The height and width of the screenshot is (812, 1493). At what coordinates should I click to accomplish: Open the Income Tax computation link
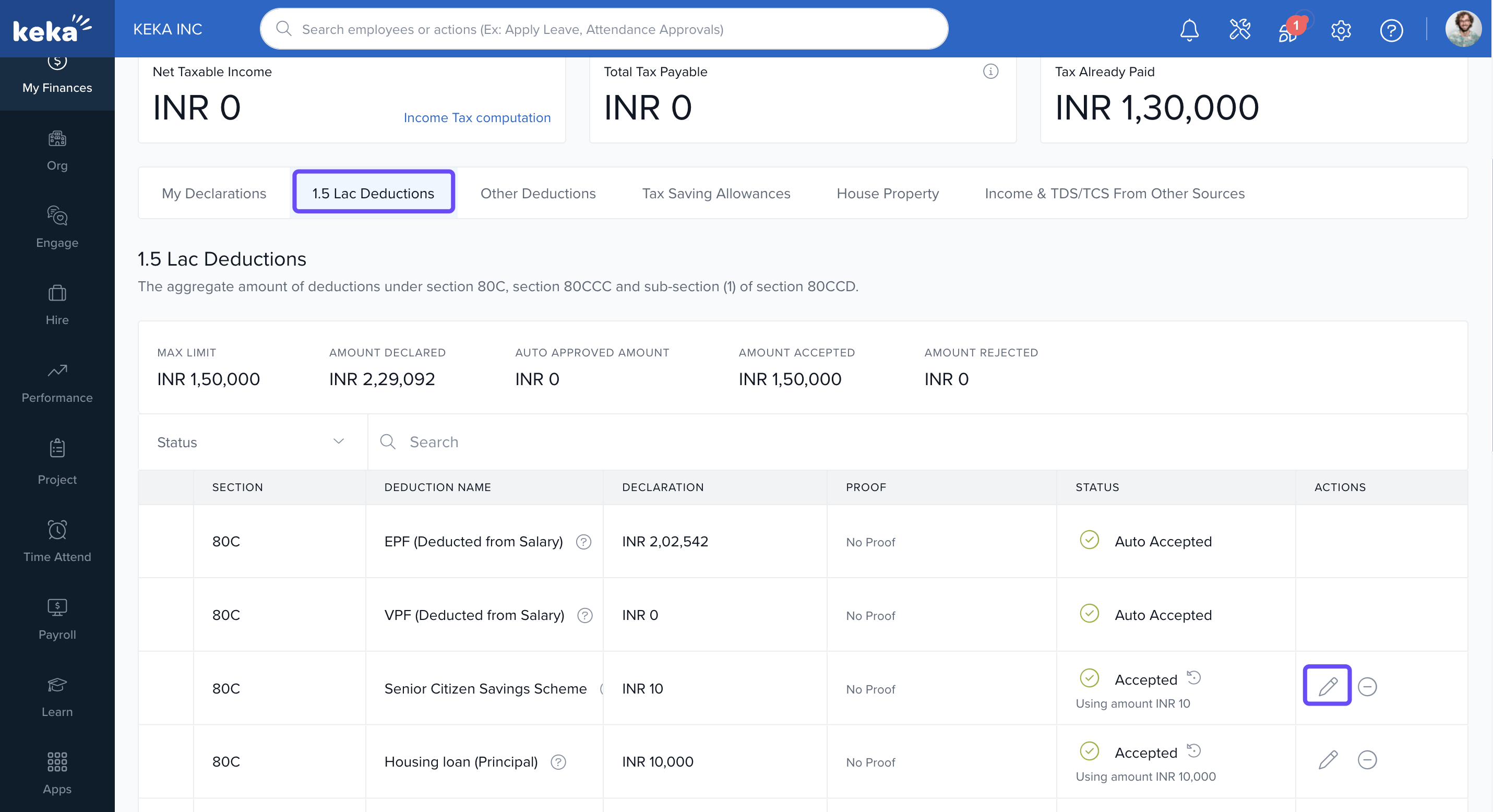(x=476, y=117)
